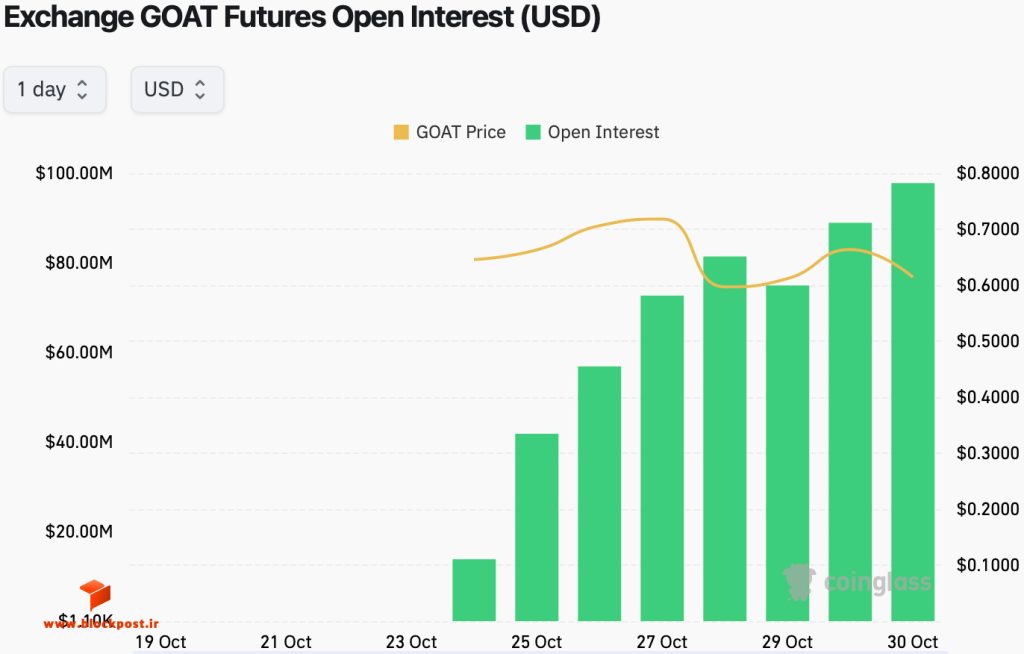Click the $100.00M left axis label
This screenshot has height=654, width=1024.
pos(74,173)
